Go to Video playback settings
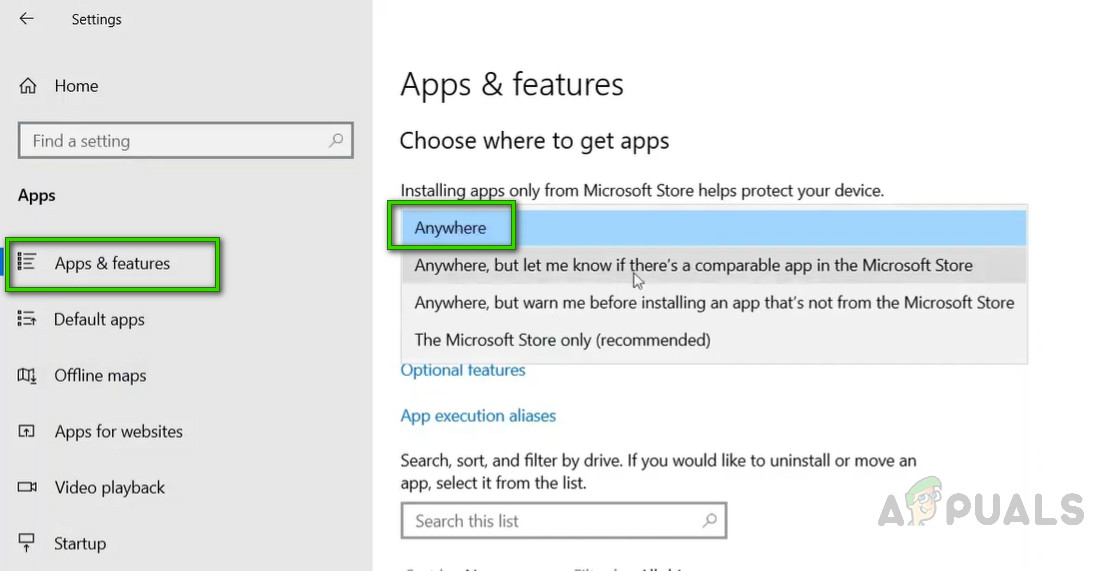The width and height of the screenshot is (1106, 571). pyautogui.click(x=110, y=488)
